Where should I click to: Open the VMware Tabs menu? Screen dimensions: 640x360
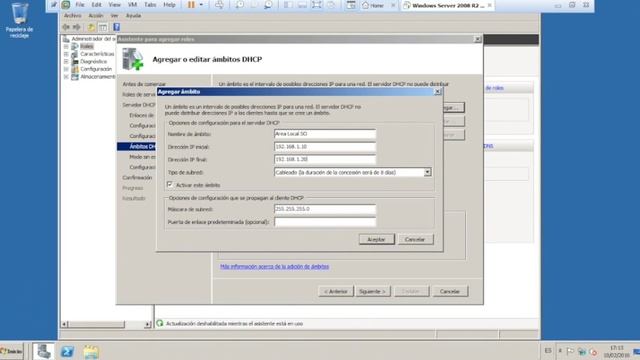(150, 5)
